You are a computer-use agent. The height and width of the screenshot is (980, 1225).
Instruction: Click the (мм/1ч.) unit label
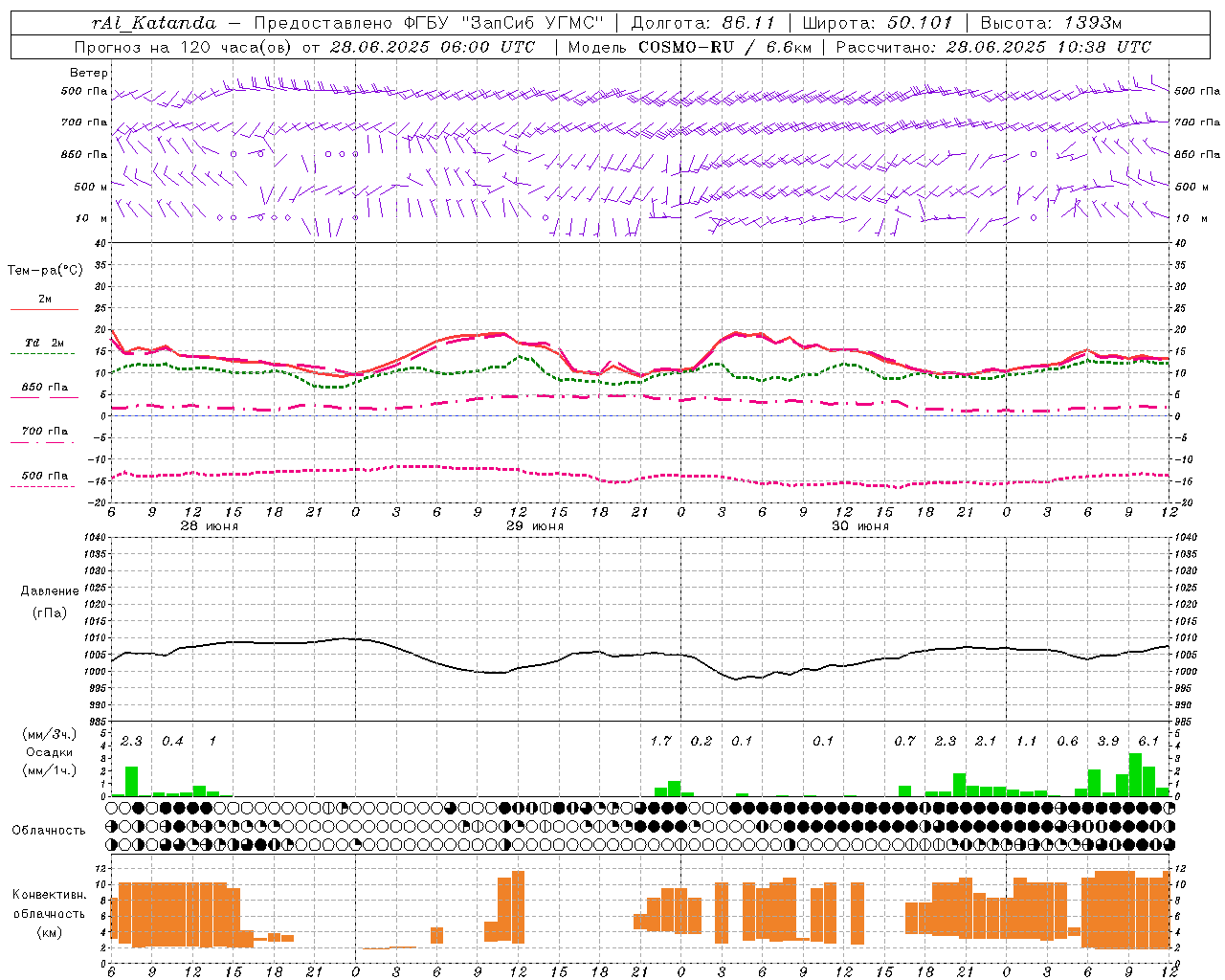coord(50,770)
